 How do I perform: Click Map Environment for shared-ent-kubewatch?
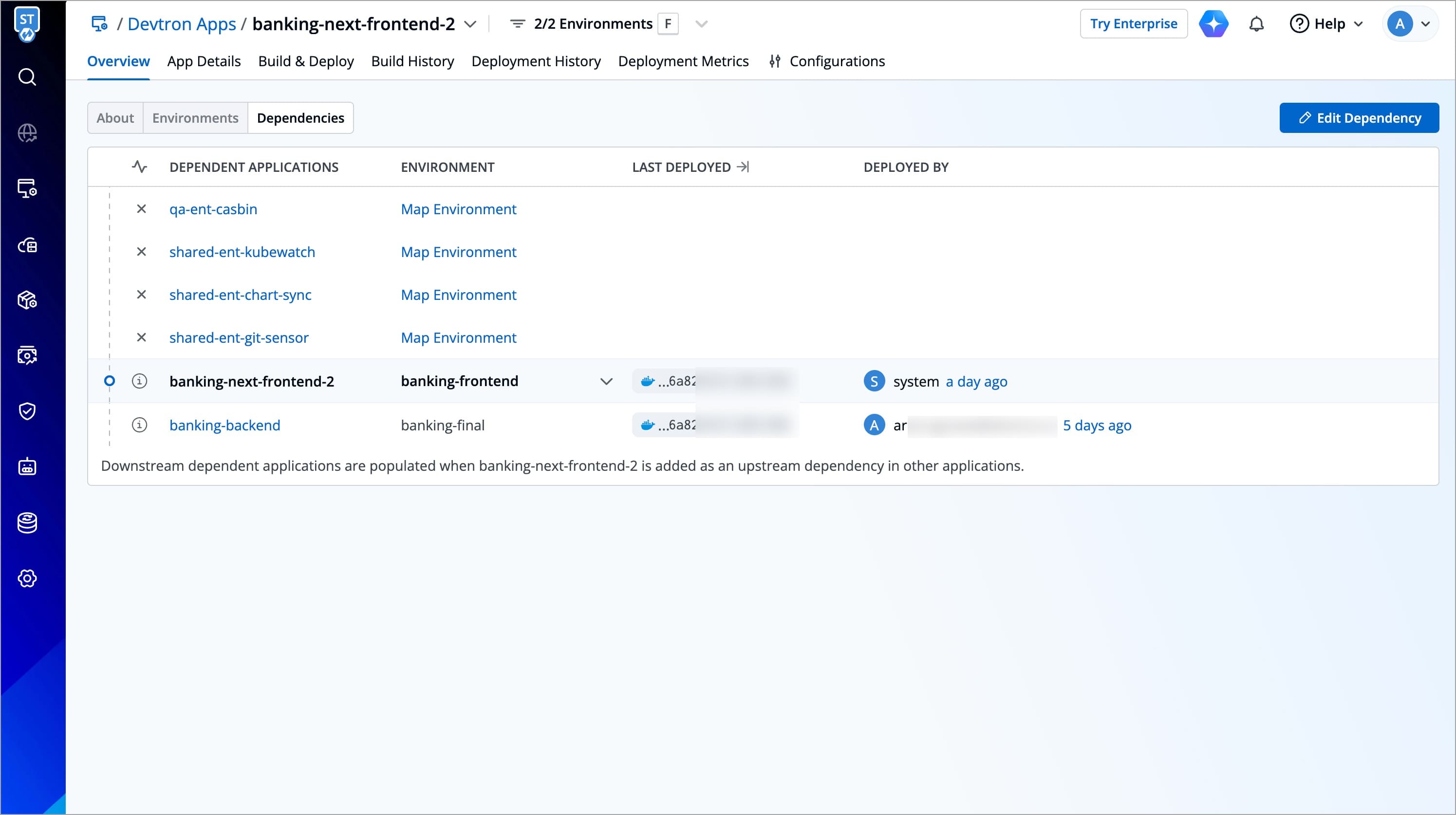(x=458, y=252)
